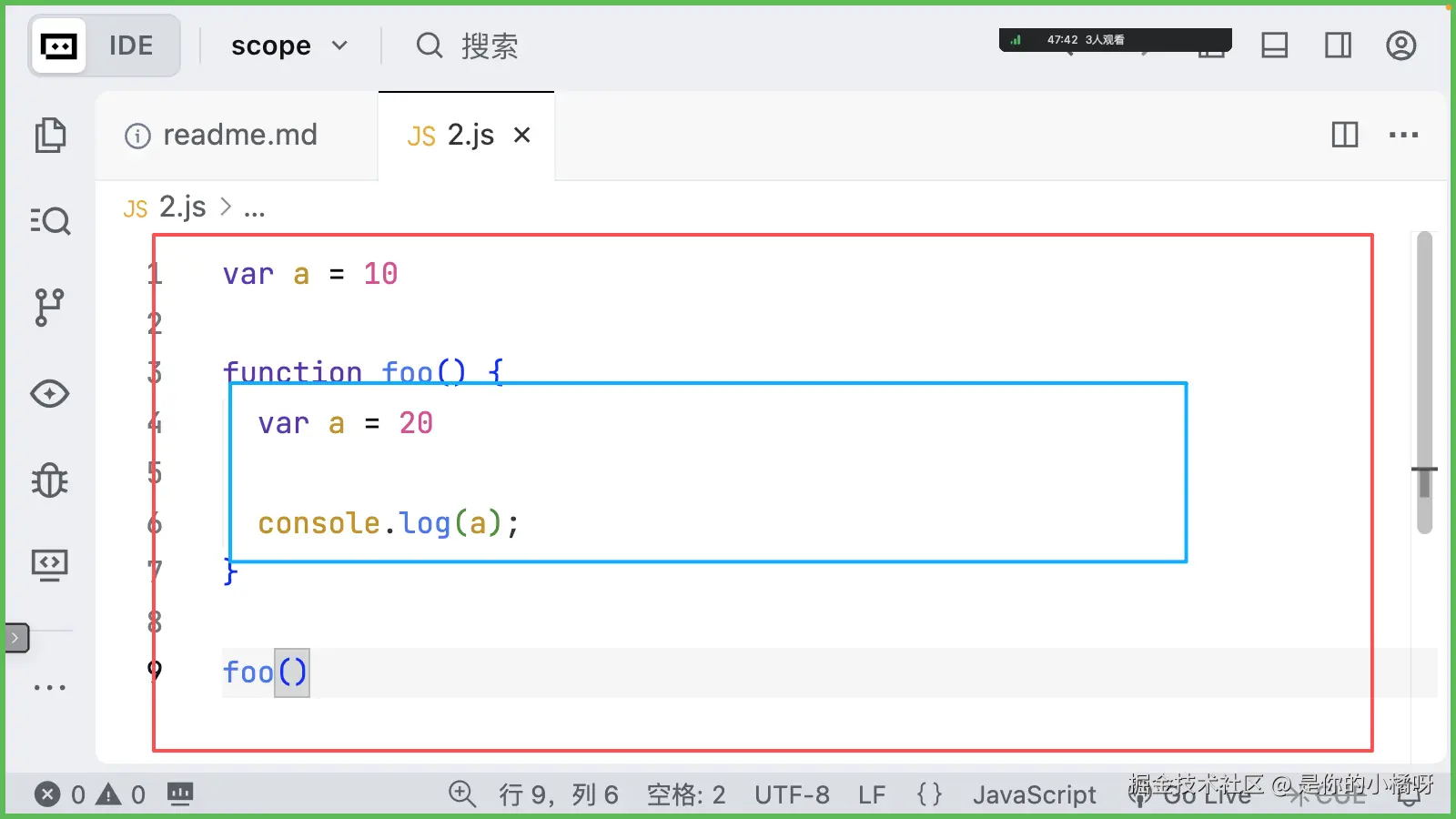The height and width of the screenshot is (819, 1456).
Task: Open the code preview panel icon
Action: point(50,564)
